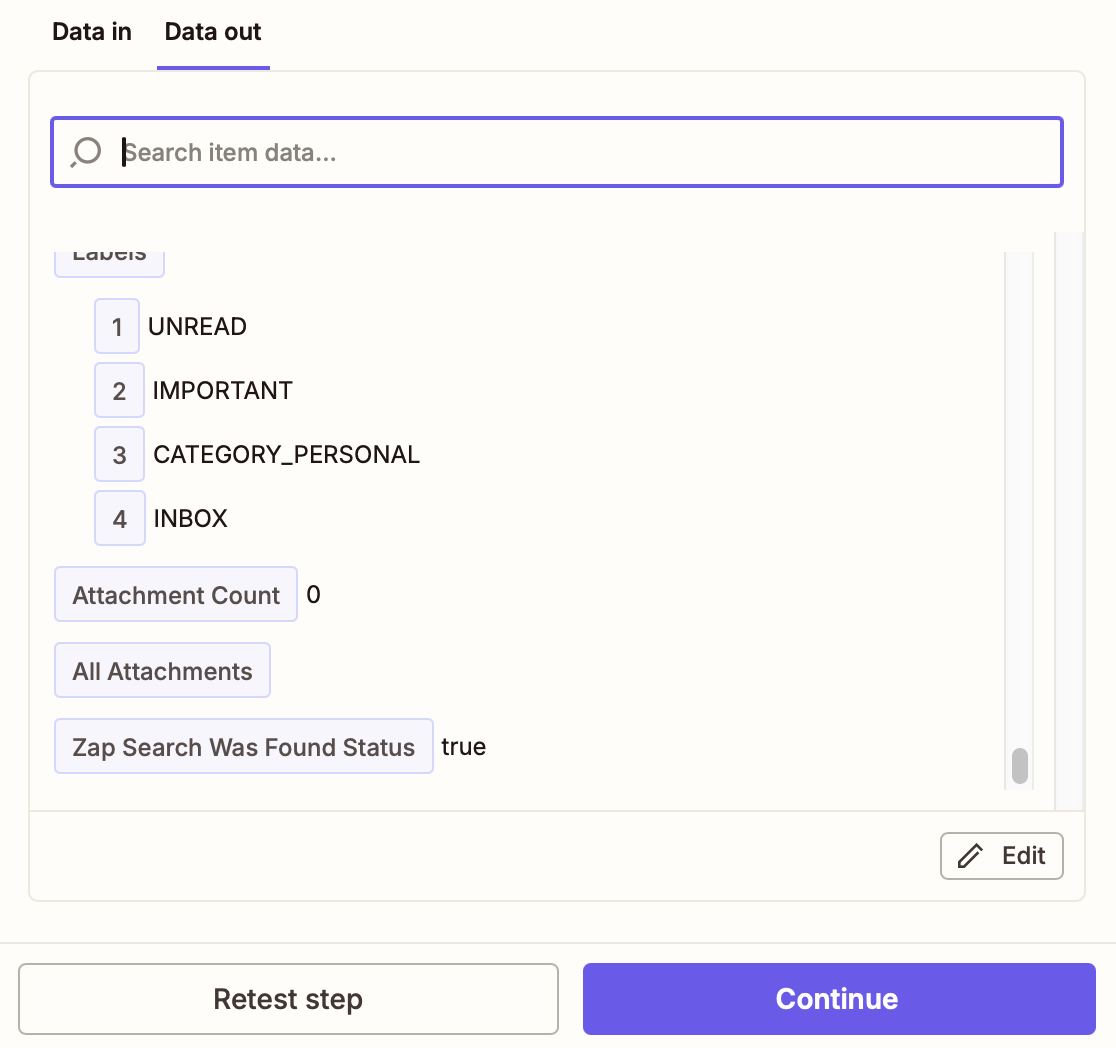Select Zap Search Was Found Status field
1116x1048 pixels.
pyautogui.click(x=243, y=747)
